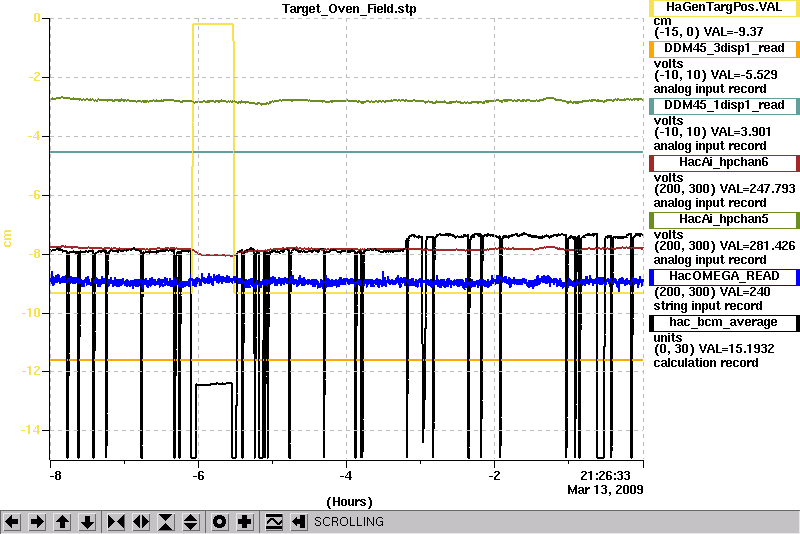Select the HacAi_hpchan6 curve legend entry

pyautogui.click(x=724, y=163)
